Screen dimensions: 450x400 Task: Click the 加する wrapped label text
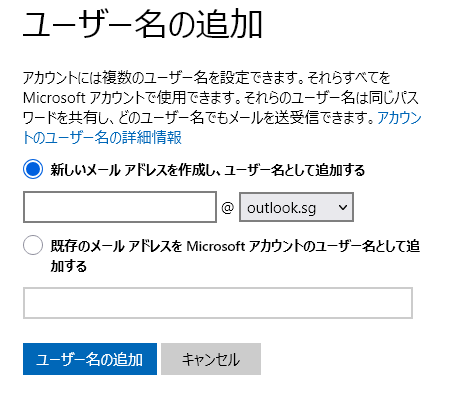click(69, 266)
